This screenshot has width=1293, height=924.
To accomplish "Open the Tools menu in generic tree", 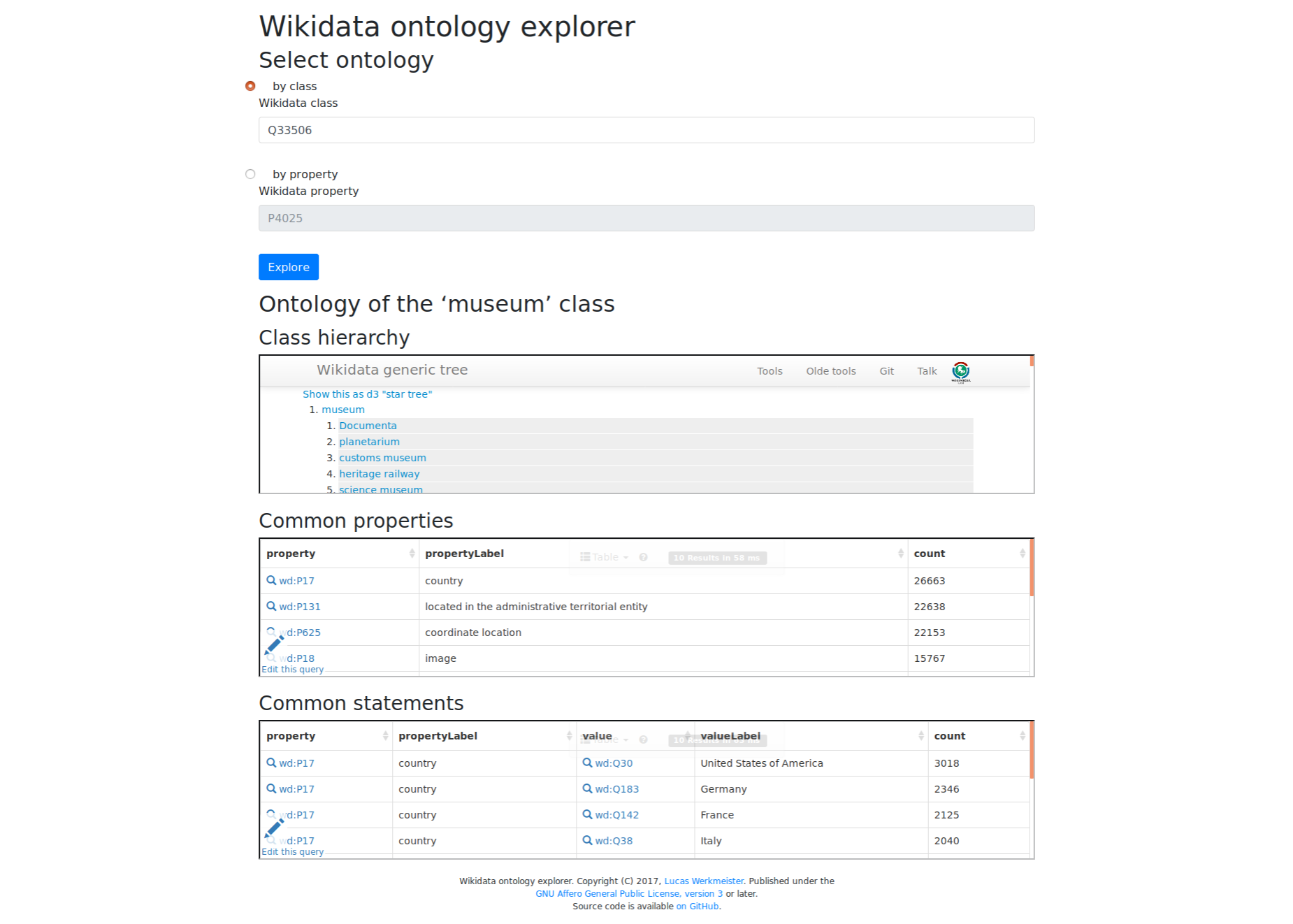I will click(x=770, y=371).
